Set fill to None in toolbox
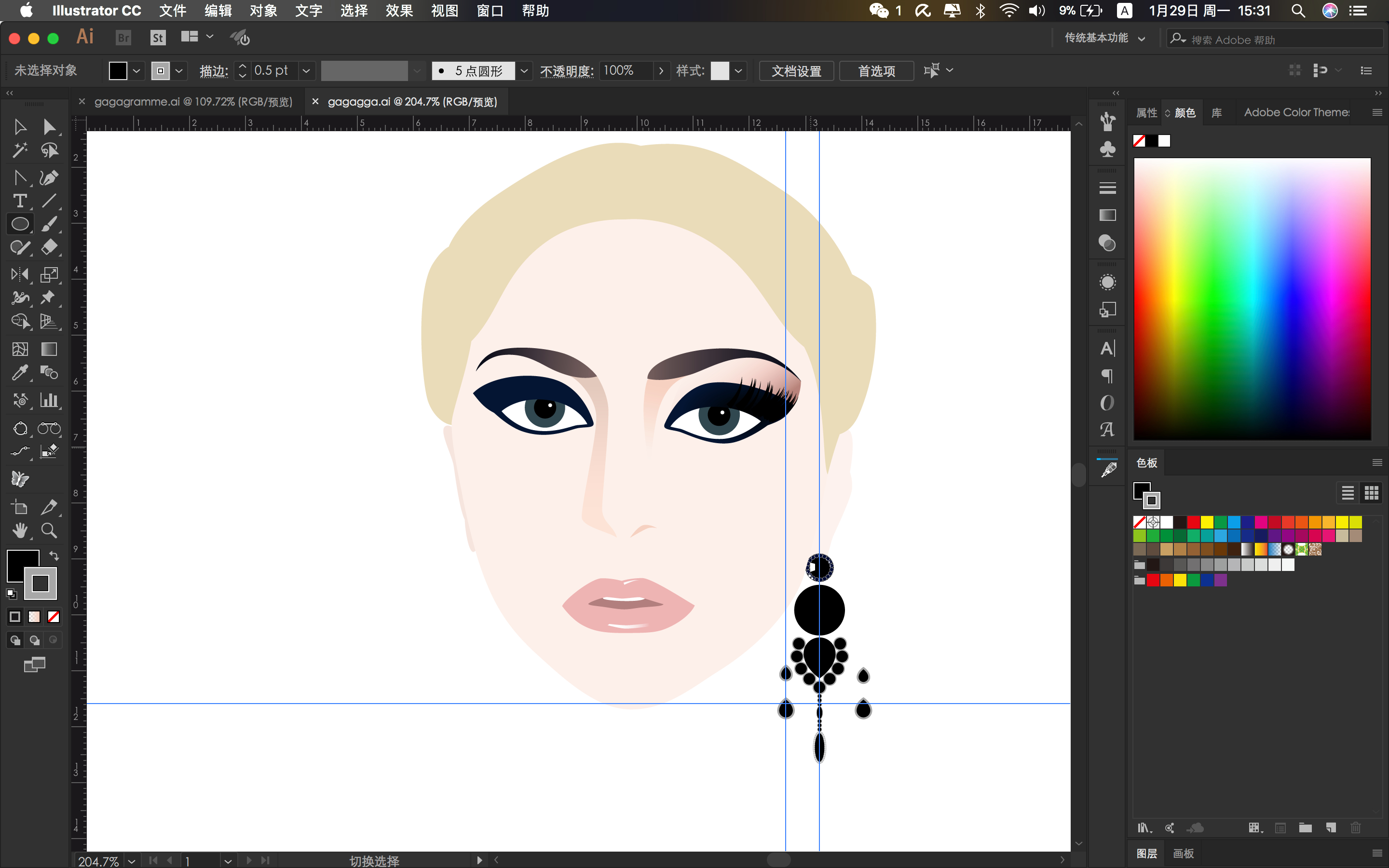 54,617
